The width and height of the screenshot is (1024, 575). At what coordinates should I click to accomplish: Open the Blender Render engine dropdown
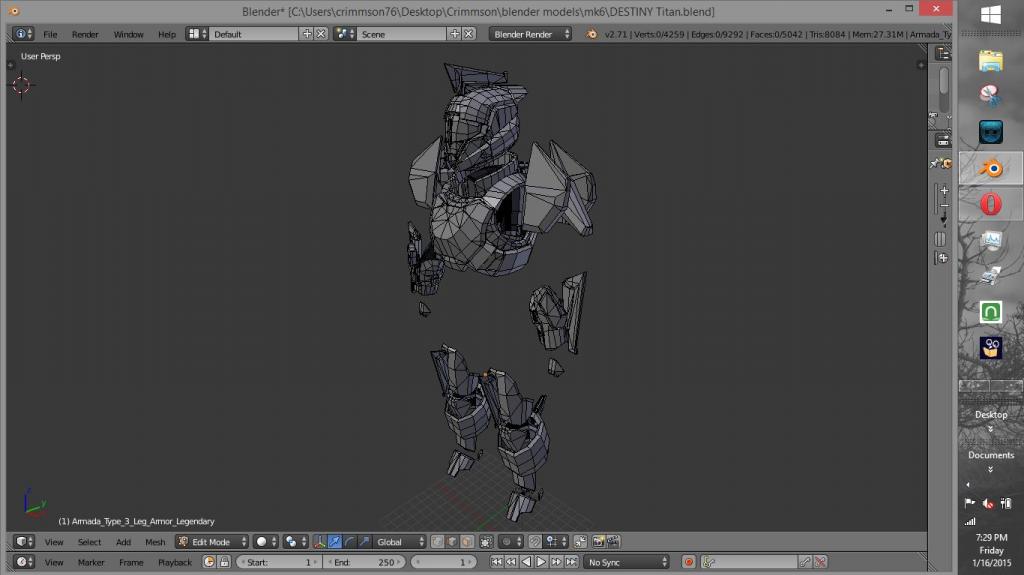click(x=530, y=34)
